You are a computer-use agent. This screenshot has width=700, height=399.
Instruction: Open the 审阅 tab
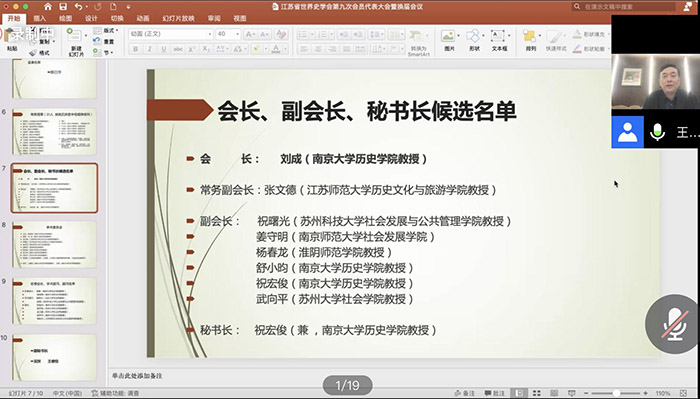click(x=214, y=18)
